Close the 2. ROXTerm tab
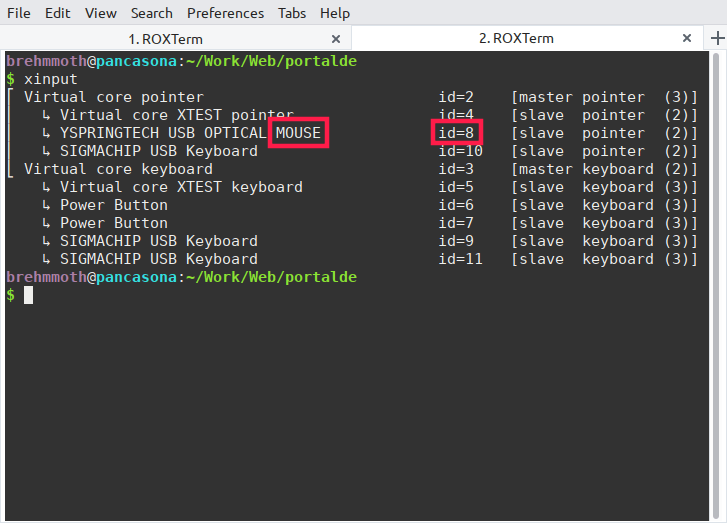The image size is (727, 523). click(687, 38)
